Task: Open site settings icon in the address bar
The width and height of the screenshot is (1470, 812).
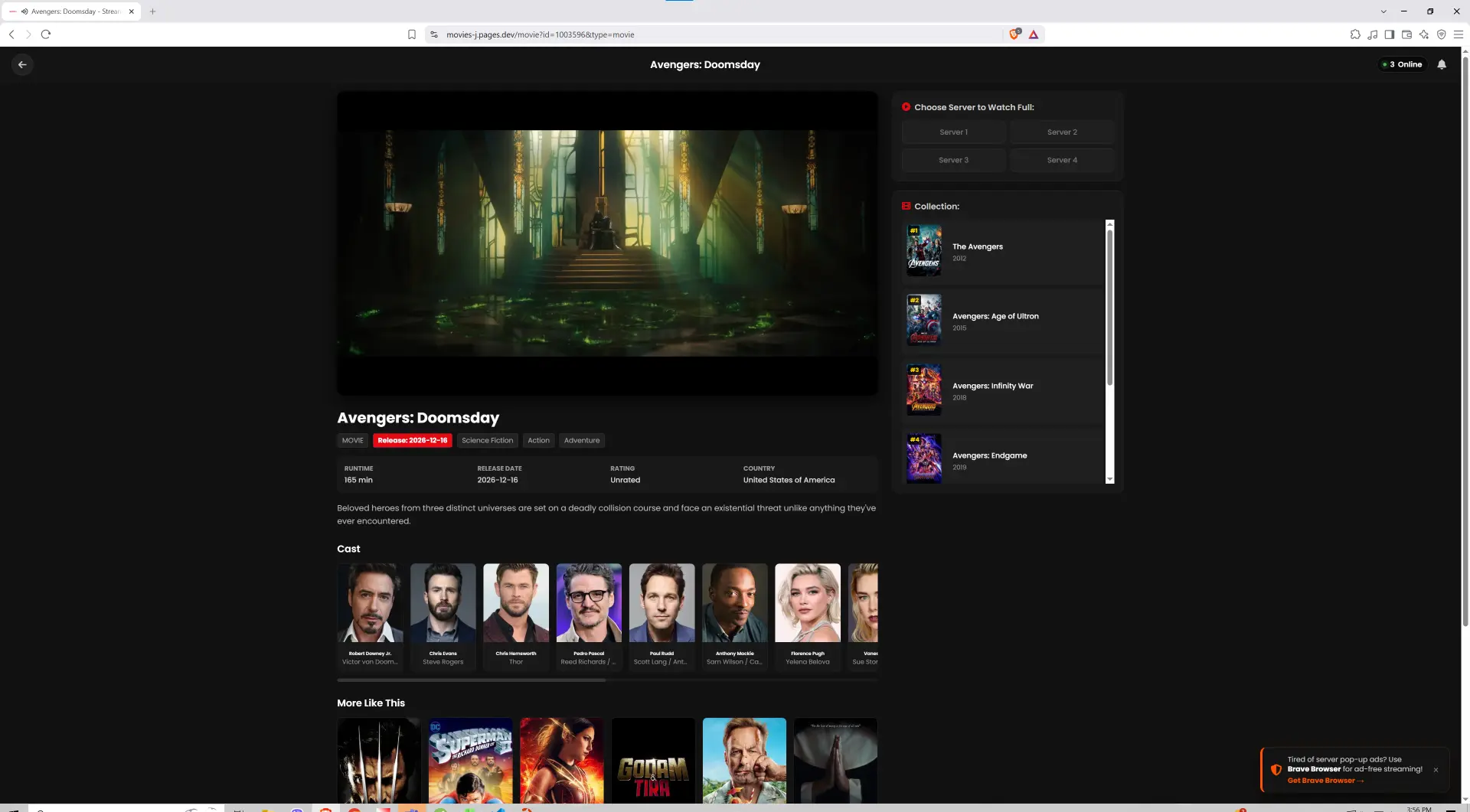Action: (434, 34)
